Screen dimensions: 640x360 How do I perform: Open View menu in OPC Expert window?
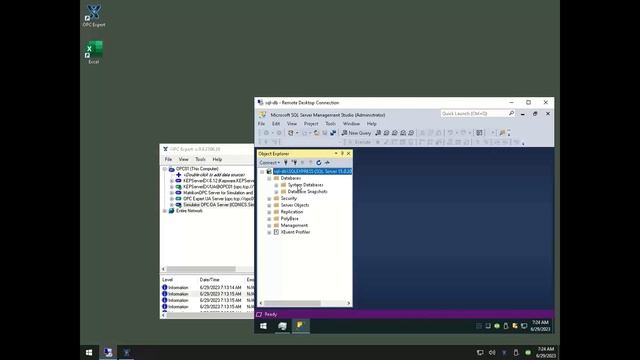point(184,159)
